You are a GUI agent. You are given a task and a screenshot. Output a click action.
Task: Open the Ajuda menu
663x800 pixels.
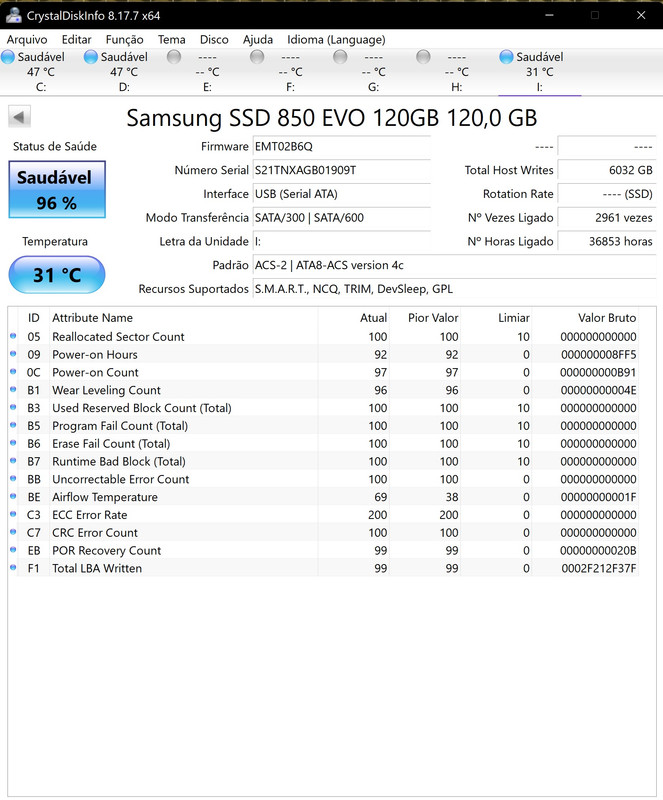coord(258,39)
